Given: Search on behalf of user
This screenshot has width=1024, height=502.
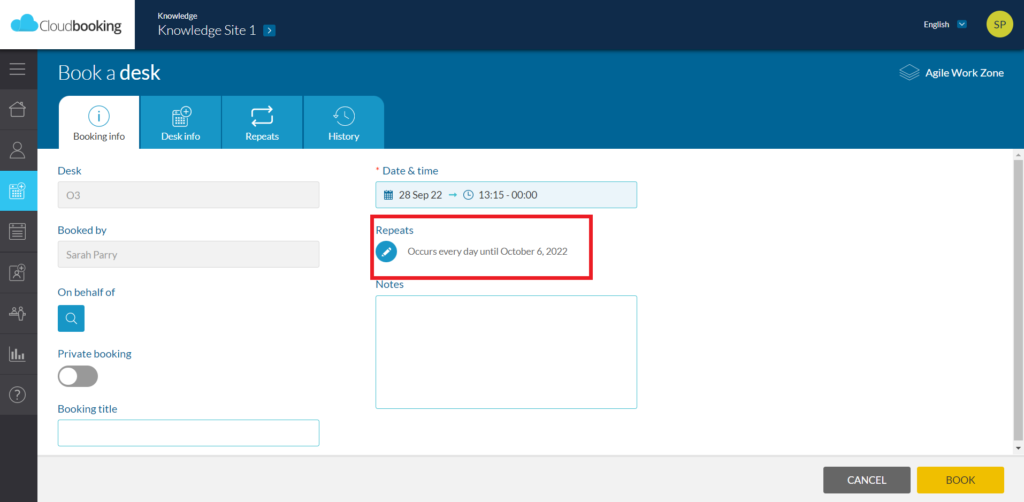Looking at the screenshot, I should [71, 319].
